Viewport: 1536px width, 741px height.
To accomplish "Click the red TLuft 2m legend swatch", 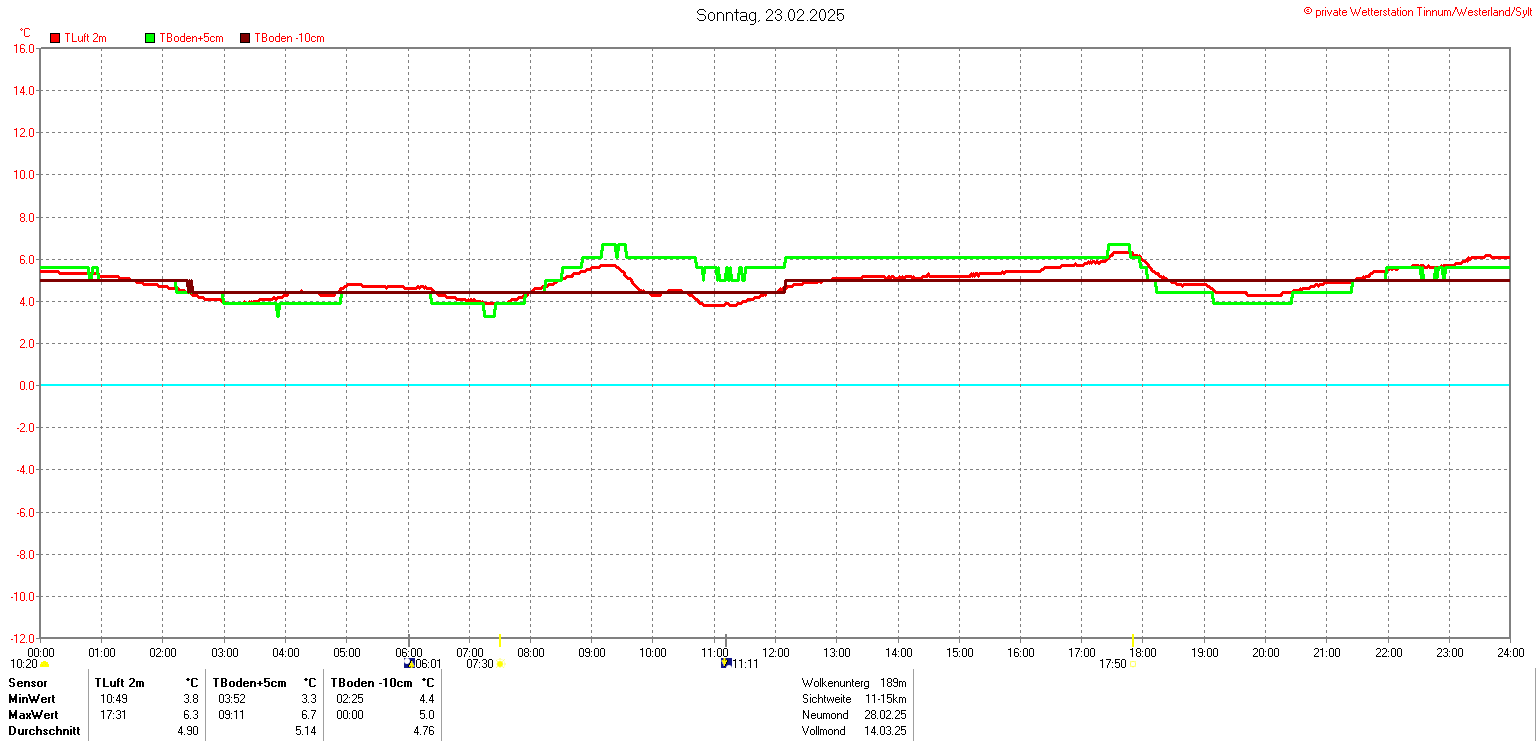I will coord(55,38).
